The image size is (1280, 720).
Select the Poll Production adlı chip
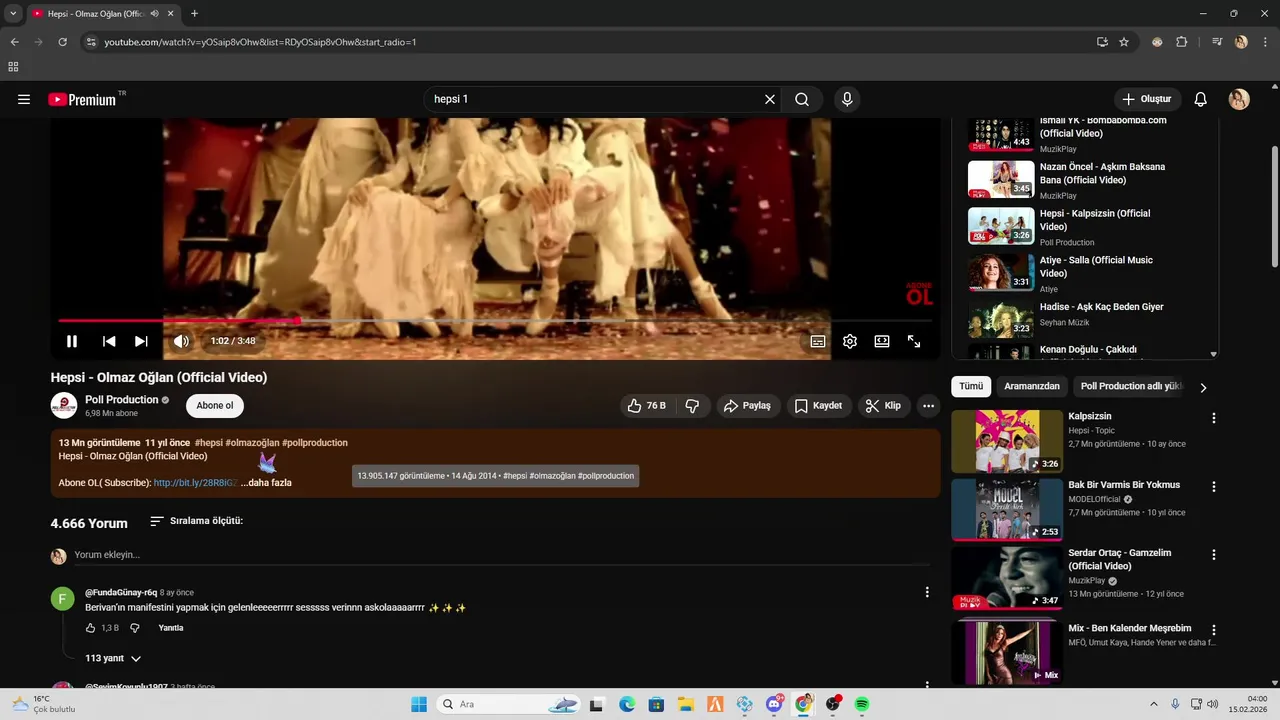[1130, 386]
